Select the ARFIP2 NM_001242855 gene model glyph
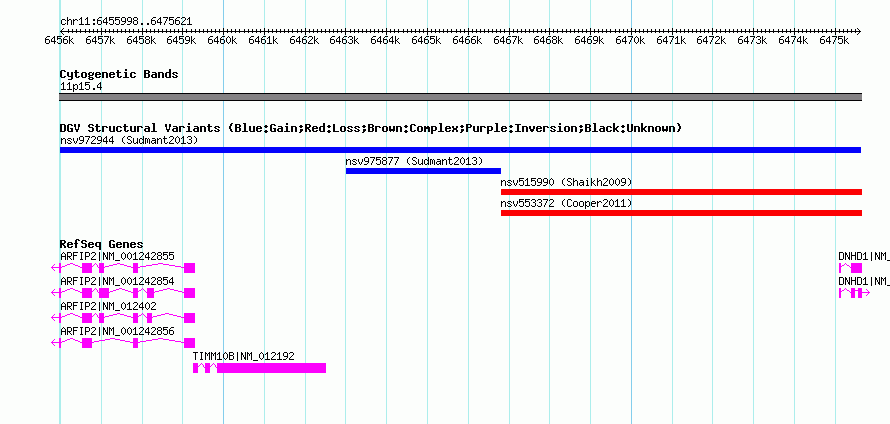The height and width of the screenshot is (424, 890). point(123,268)
